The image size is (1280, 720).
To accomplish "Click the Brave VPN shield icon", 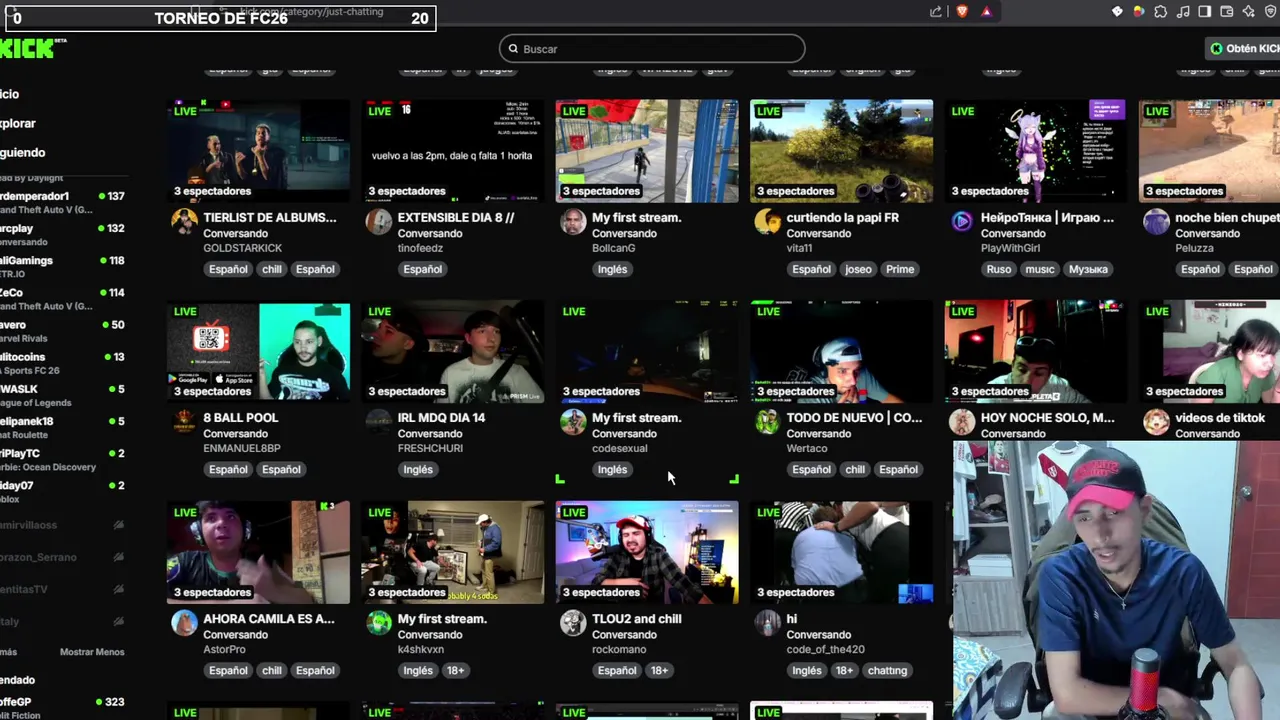I will [x=1270, y=12].
